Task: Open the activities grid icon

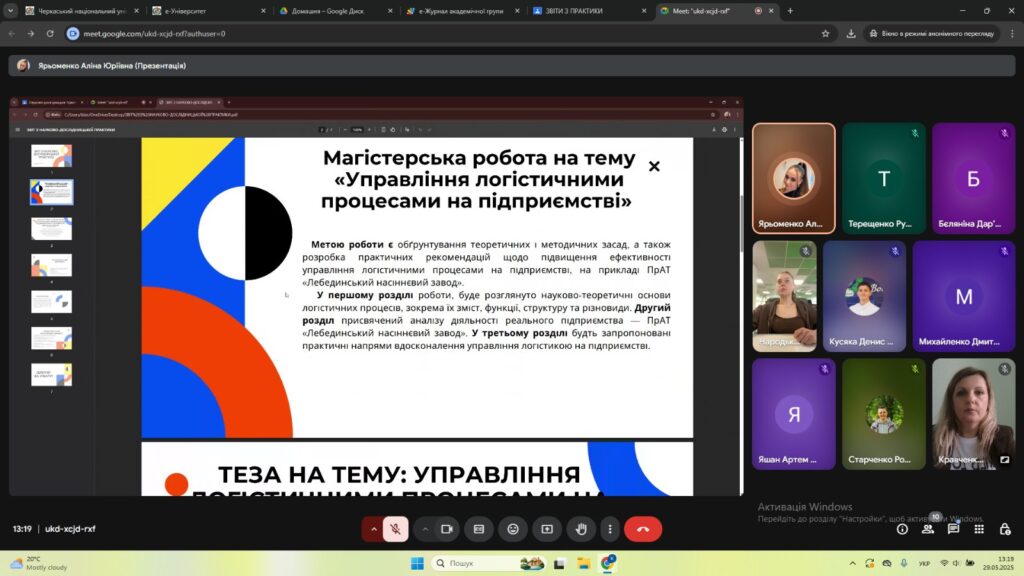Action: (979, 529)
